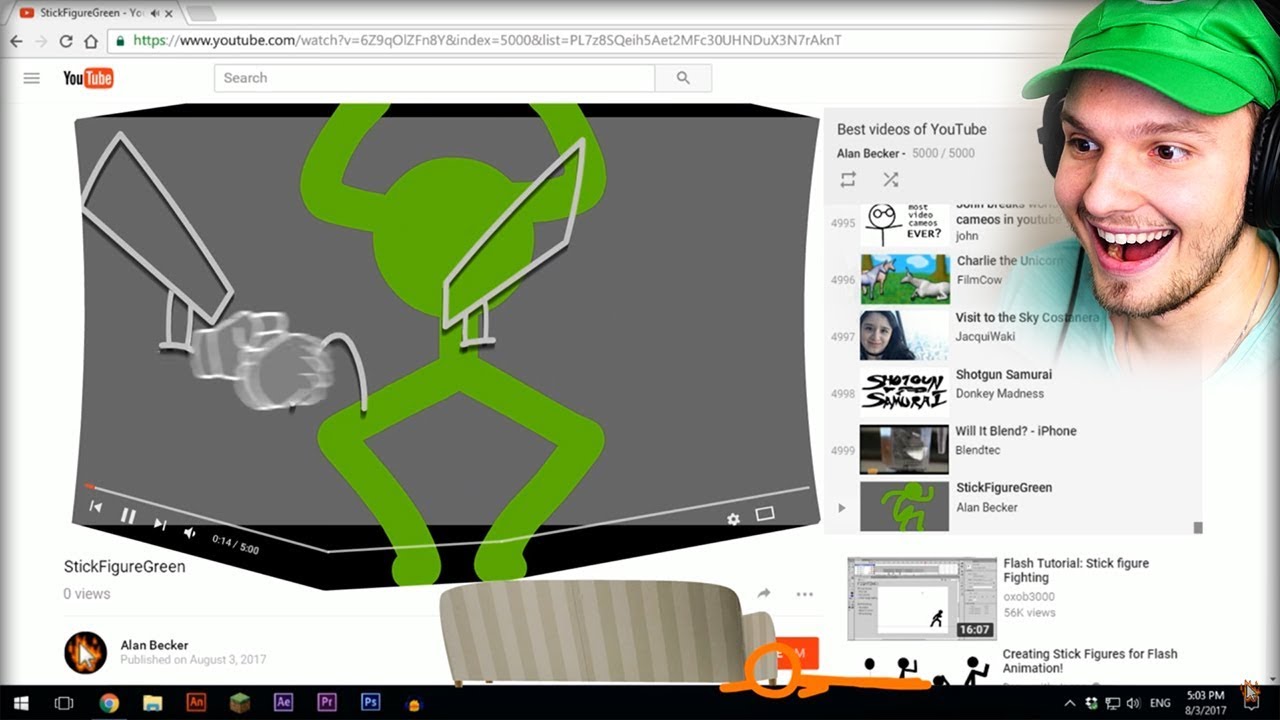This screenshot has height=720, width=1280.
Task: Open Alan Becker channel avatar
Action: click(85, 652)
